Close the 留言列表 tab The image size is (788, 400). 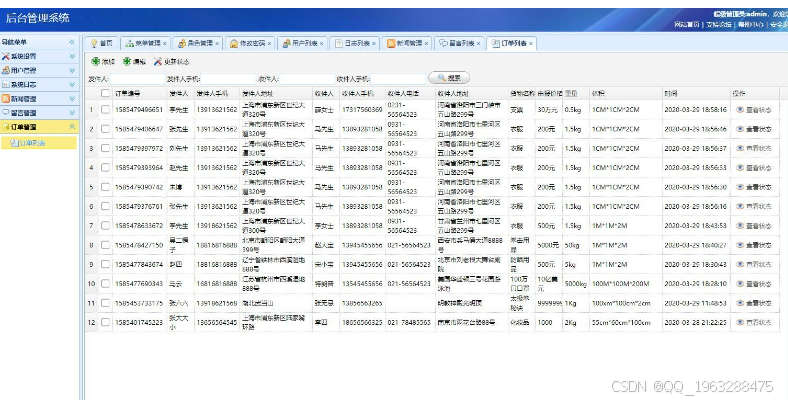(478, 44)
